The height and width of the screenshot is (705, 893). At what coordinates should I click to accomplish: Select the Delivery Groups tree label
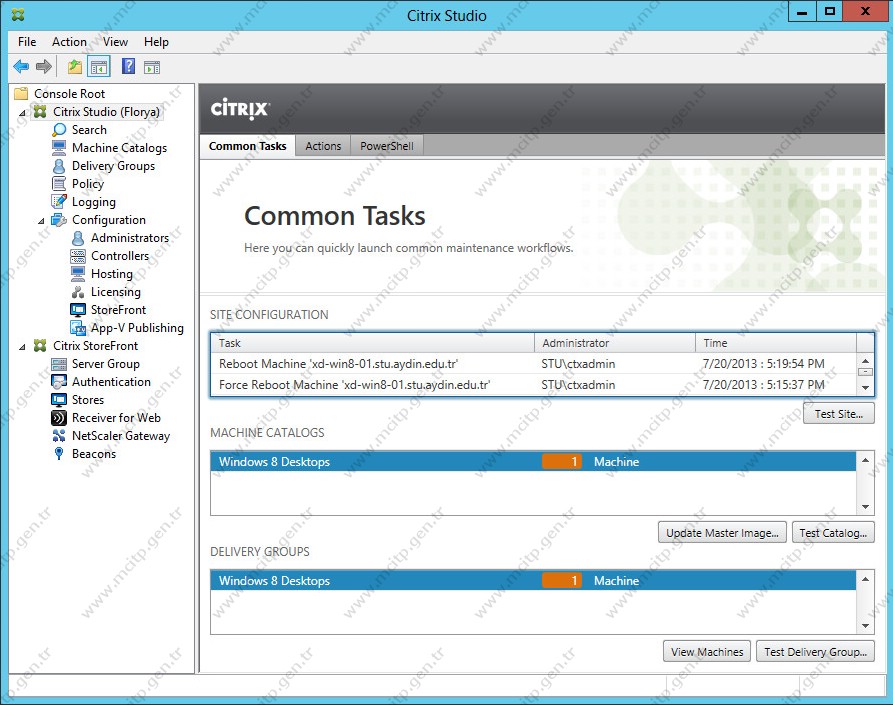click(x=113, y=166)
